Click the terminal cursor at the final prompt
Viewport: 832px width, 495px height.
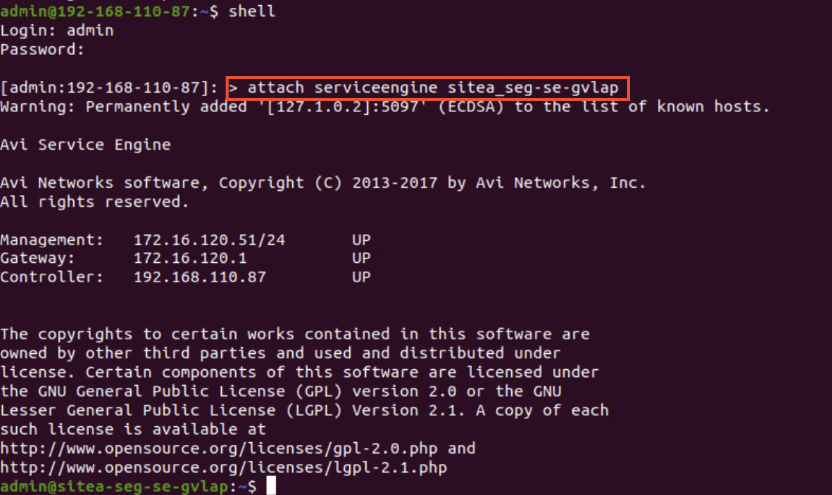click(270, 486)
